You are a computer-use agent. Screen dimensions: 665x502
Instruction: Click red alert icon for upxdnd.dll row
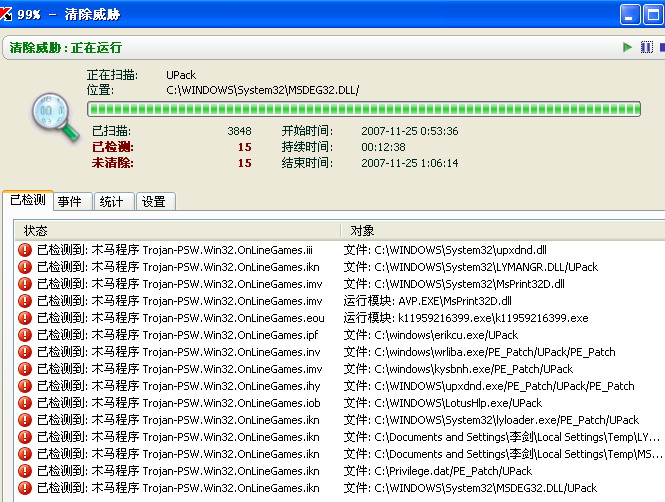tap(25, 250)
